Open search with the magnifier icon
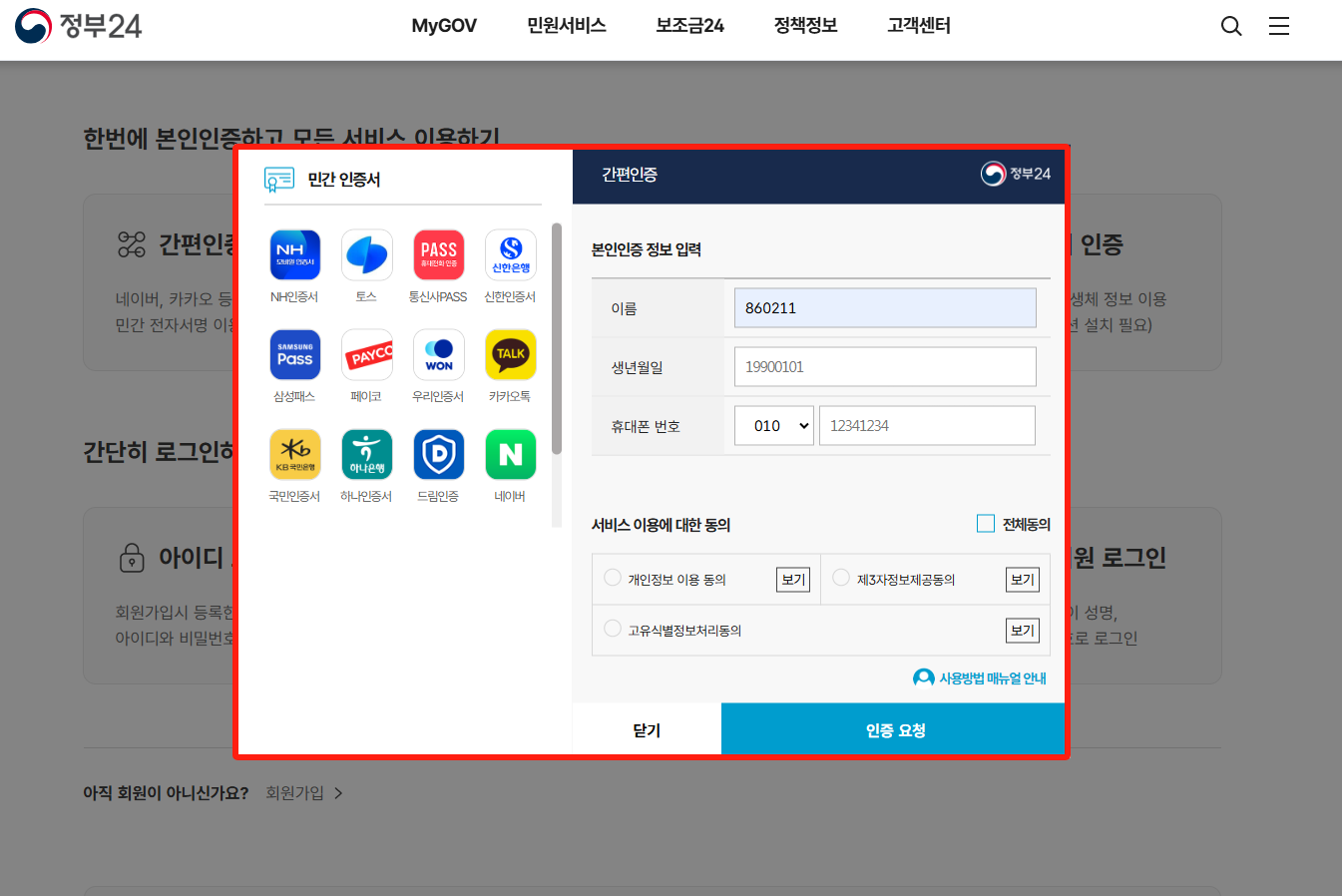 click(x=1231, y=26)
